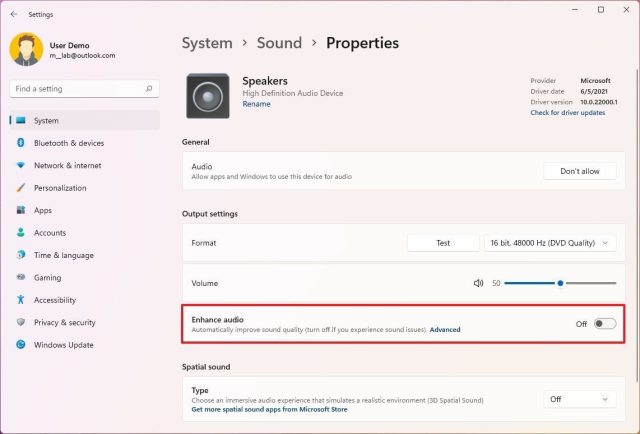The image size is (640, 434).
Task: Click the driver date 6/5/2021
Action: pyautogui.click(x=594, y=91)
